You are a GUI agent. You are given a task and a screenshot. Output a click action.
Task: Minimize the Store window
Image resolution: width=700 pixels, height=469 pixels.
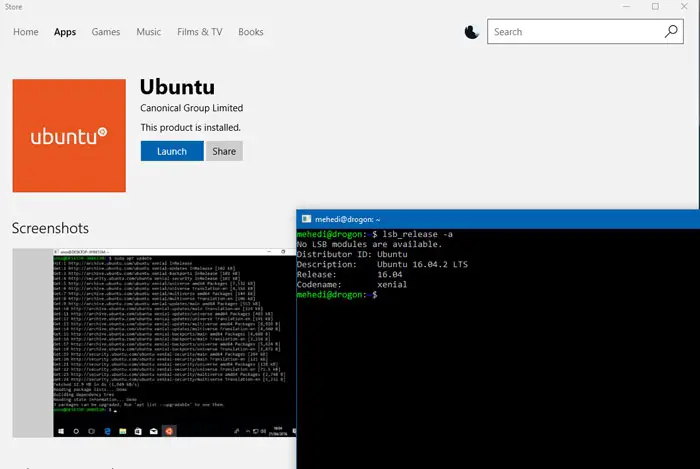pyautogui.click(x=626, y=6)
